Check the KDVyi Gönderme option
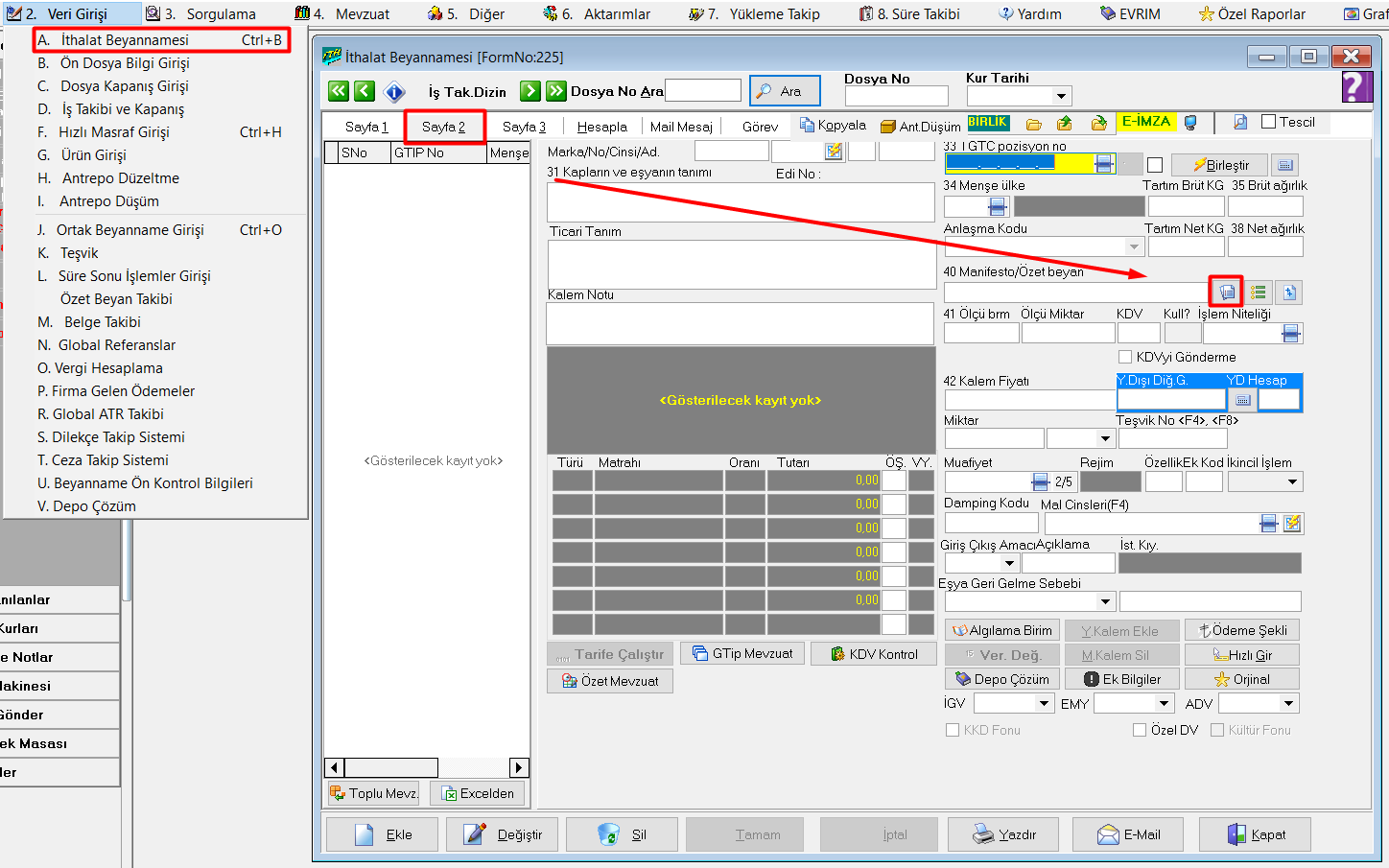The width and height of the screenshot is (1389, 868). click(1125, 357)
